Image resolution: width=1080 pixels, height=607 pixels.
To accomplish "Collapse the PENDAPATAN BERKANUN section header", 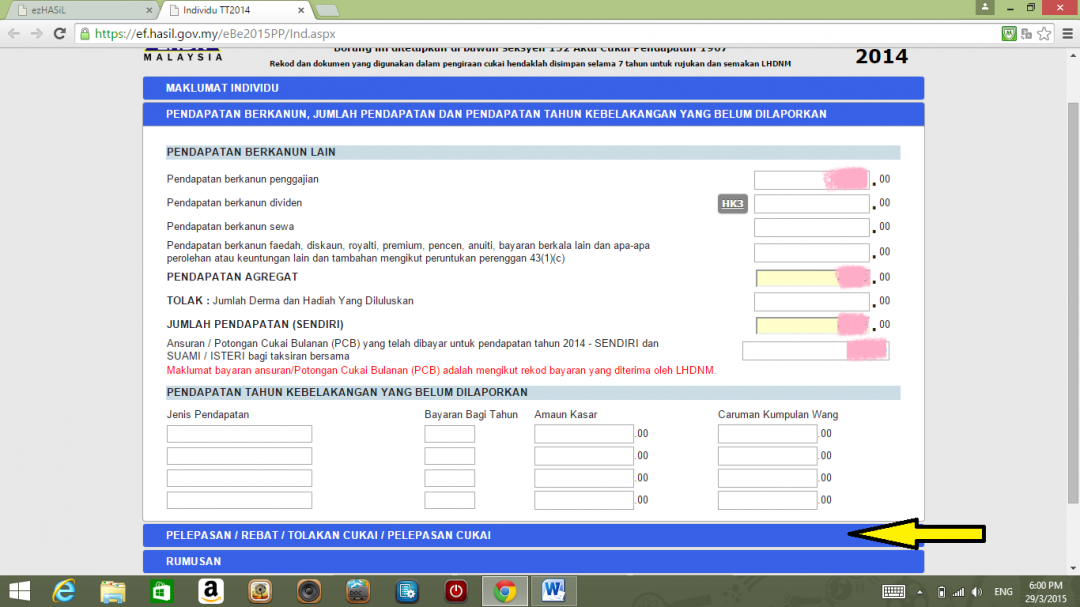I will pos(533,114).
